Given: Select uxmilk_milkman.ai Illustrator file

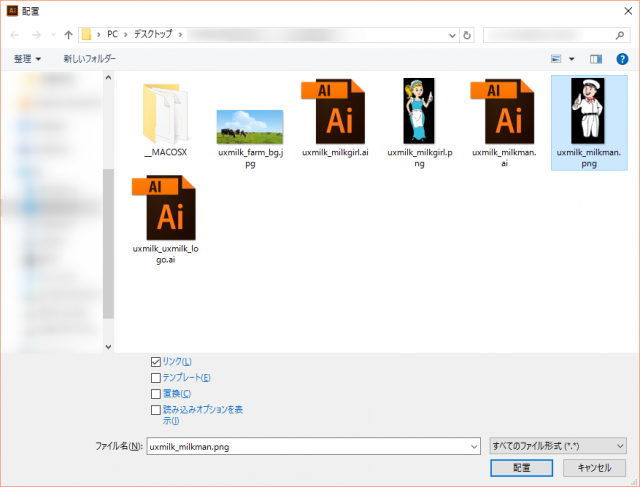Looking at the screenshot, I should (x=504, y=112).
